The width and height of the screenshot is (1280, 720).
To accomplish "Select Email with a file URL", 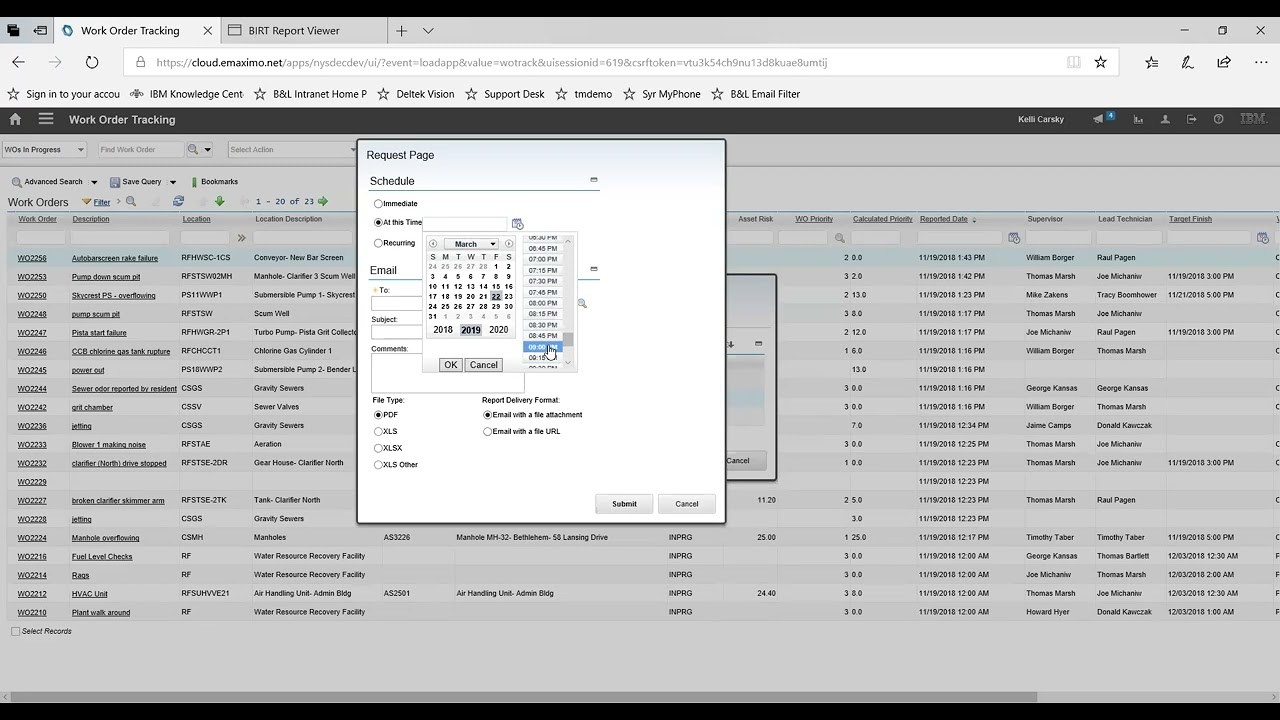I will pyautogui.click(x=487, y=432).
